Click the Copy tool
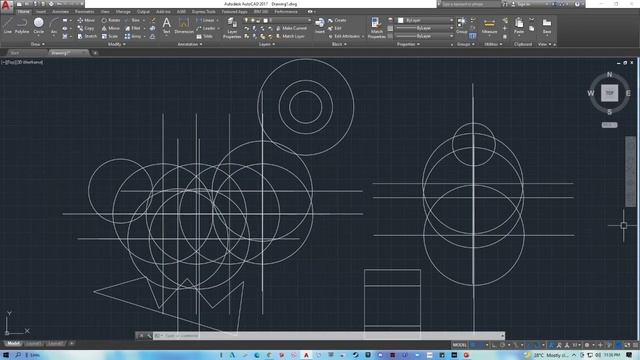640x360 pixels. tap(86, 28)
